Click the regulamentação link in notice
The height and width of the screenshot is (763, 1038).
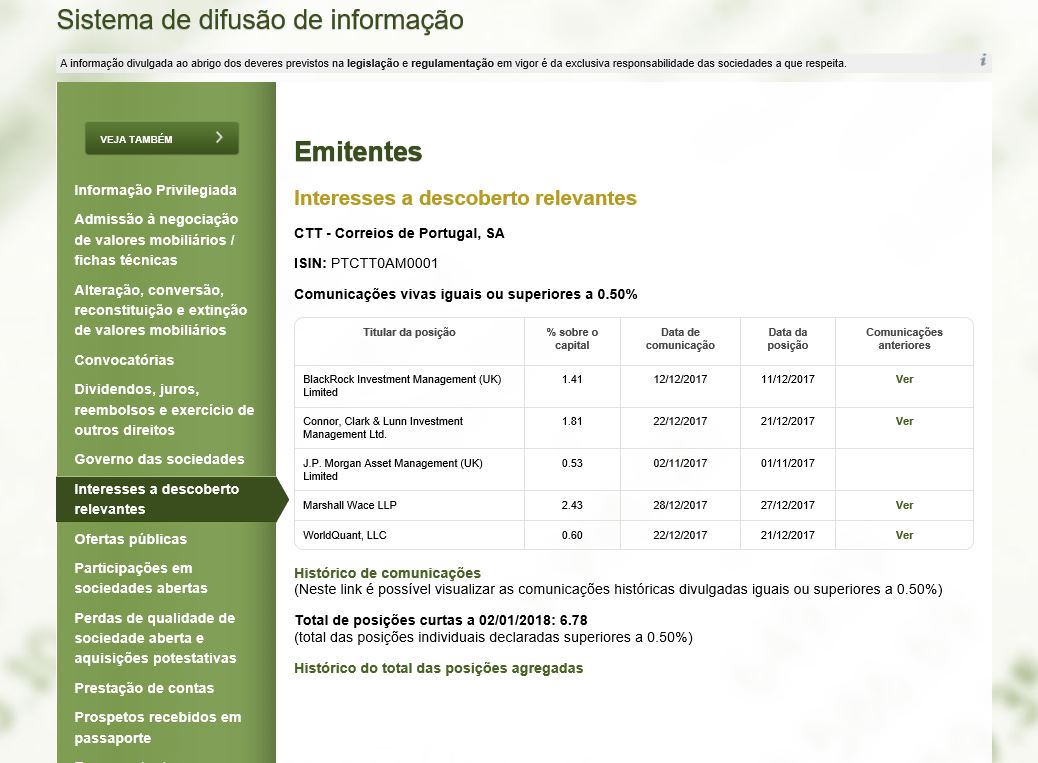coord(452,64)
